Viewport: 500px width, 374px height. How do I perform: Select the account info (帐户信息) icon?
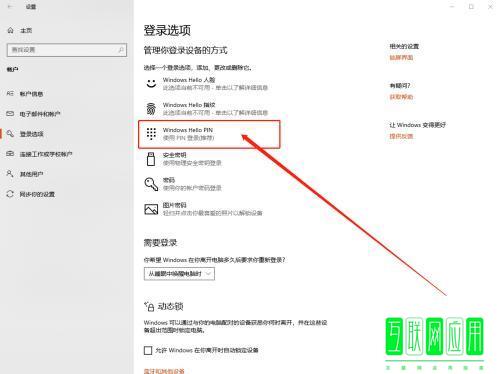[x=10, y=94]
